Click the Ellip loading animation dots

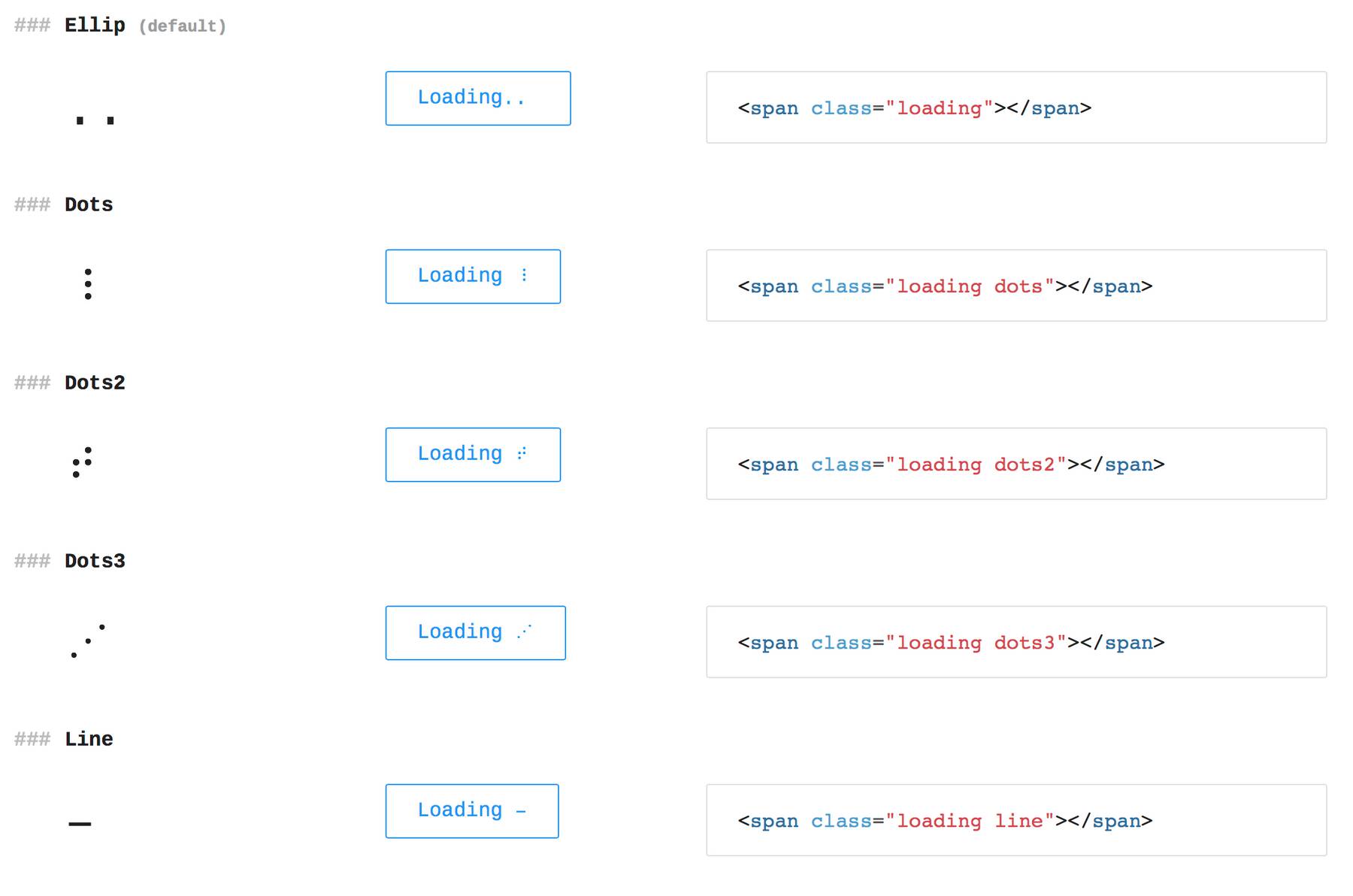93,119
